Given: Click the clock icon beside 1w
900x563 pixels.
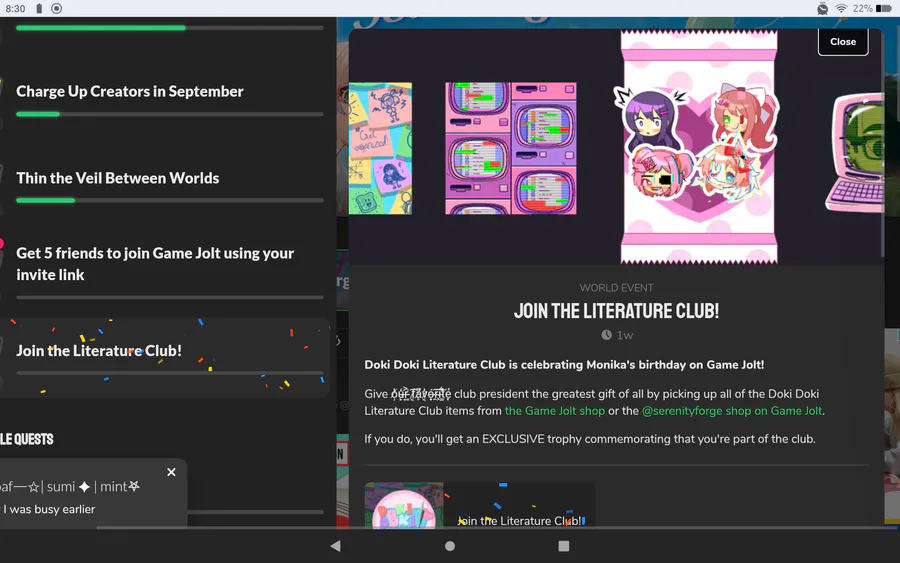Looking at the screenshot, I should [606, 335].
